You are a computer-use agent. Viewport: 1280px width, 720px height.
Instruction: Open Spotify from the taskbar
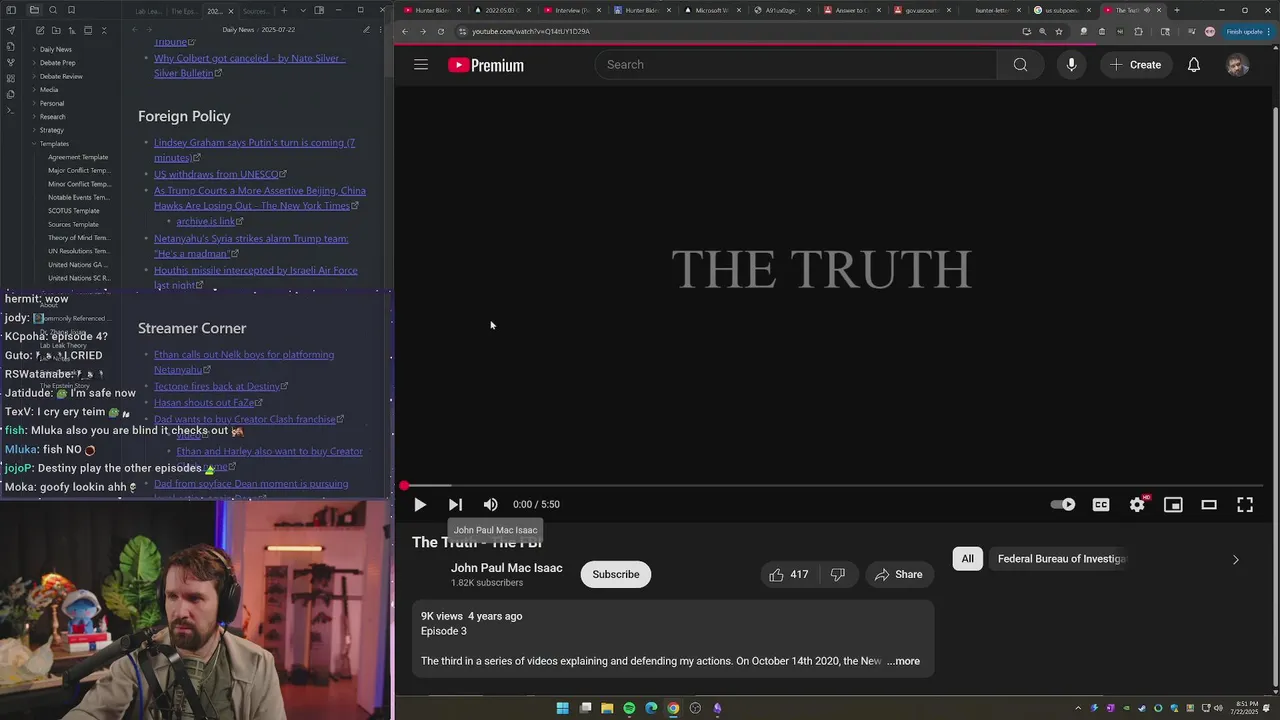tap(629, 708)
